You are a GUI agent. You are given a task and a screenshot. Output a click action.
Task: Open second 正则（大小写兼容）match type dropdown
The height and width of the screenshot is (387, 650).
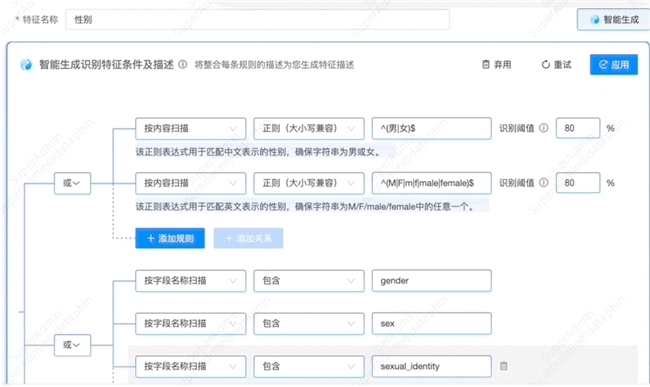[309, 183]
